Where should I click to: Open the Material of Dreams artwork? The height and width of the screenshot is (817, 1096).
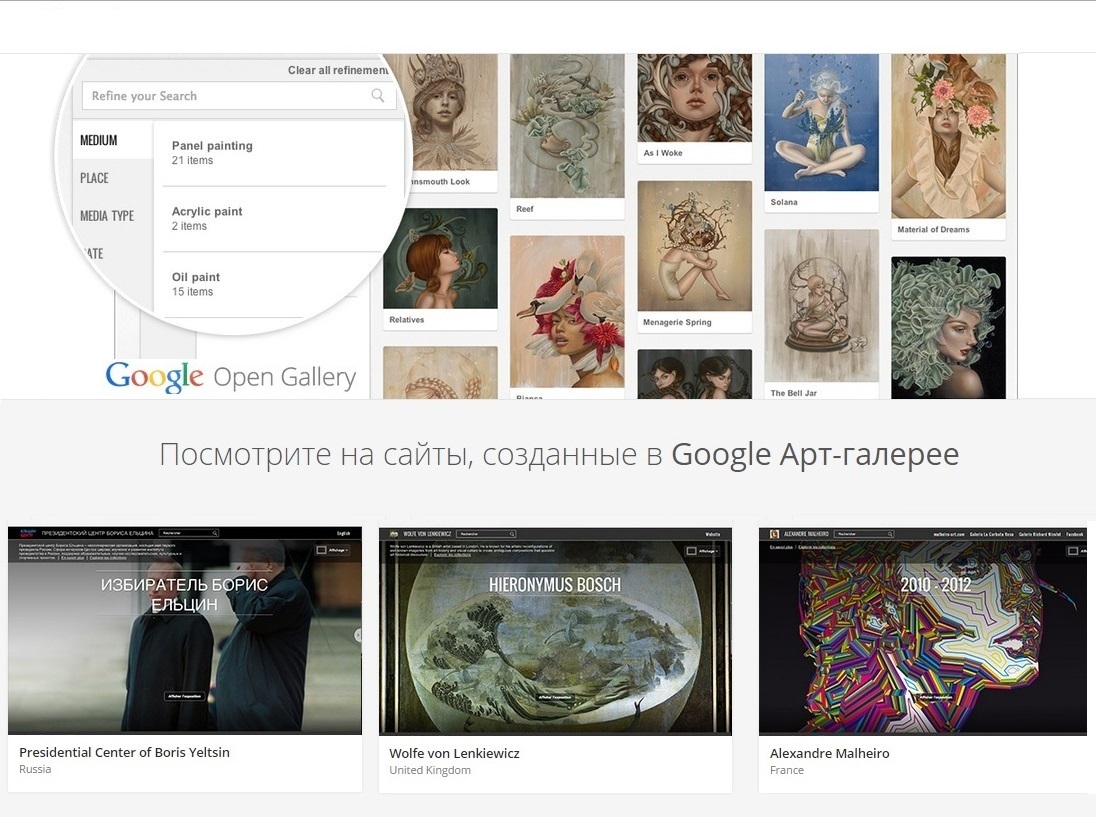pos(949,136)
